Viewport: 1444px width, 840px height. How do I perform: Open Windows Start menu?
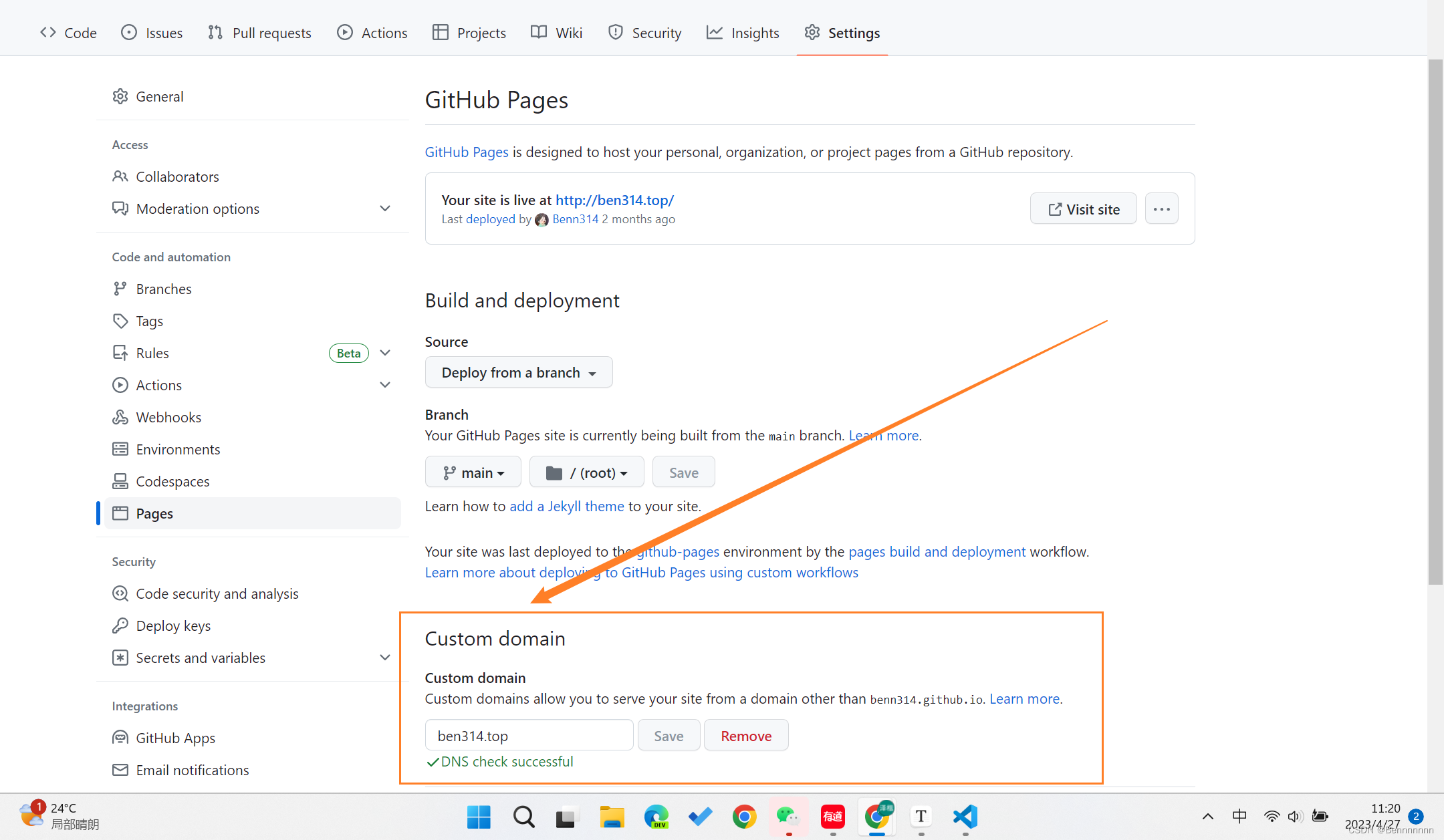pos(479,817)
